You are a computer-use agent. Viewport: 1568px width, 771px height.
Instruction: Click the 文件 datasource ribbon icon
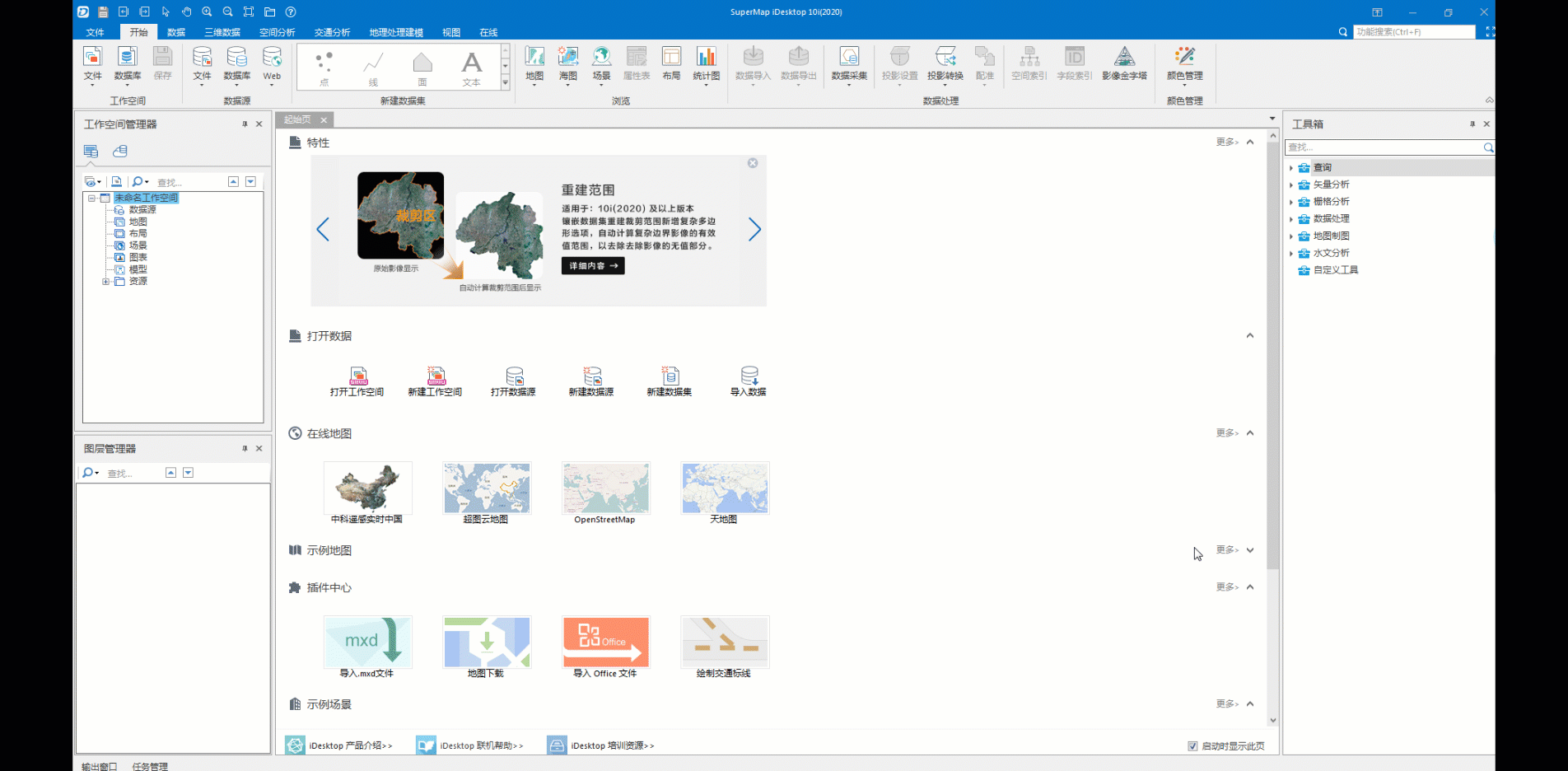(x=202, y=64)
